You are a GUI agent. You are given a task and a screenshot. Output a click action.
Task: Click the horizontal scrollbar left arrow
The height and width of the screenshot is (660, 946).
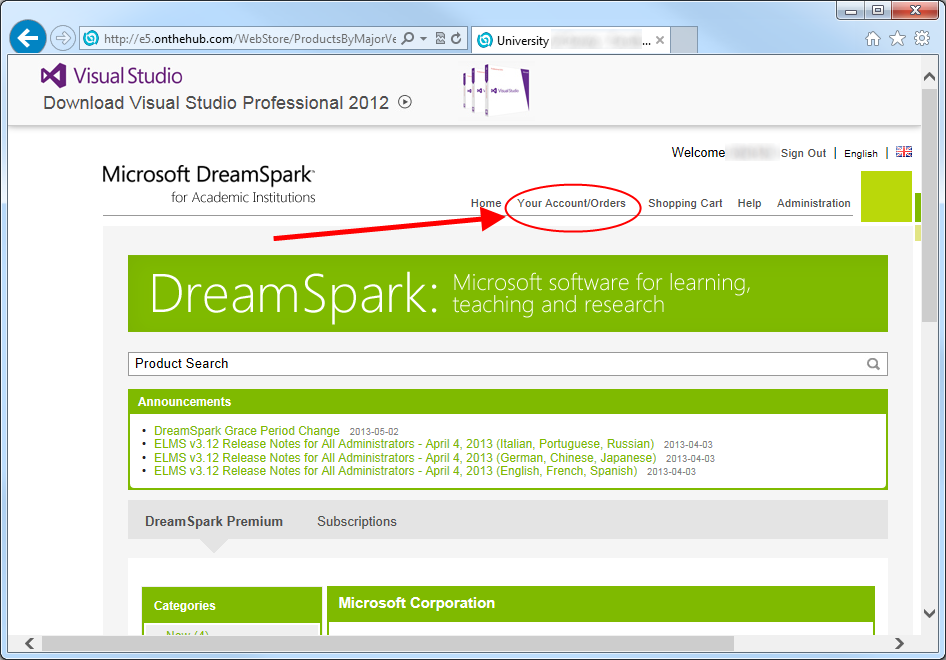[29, 643]
